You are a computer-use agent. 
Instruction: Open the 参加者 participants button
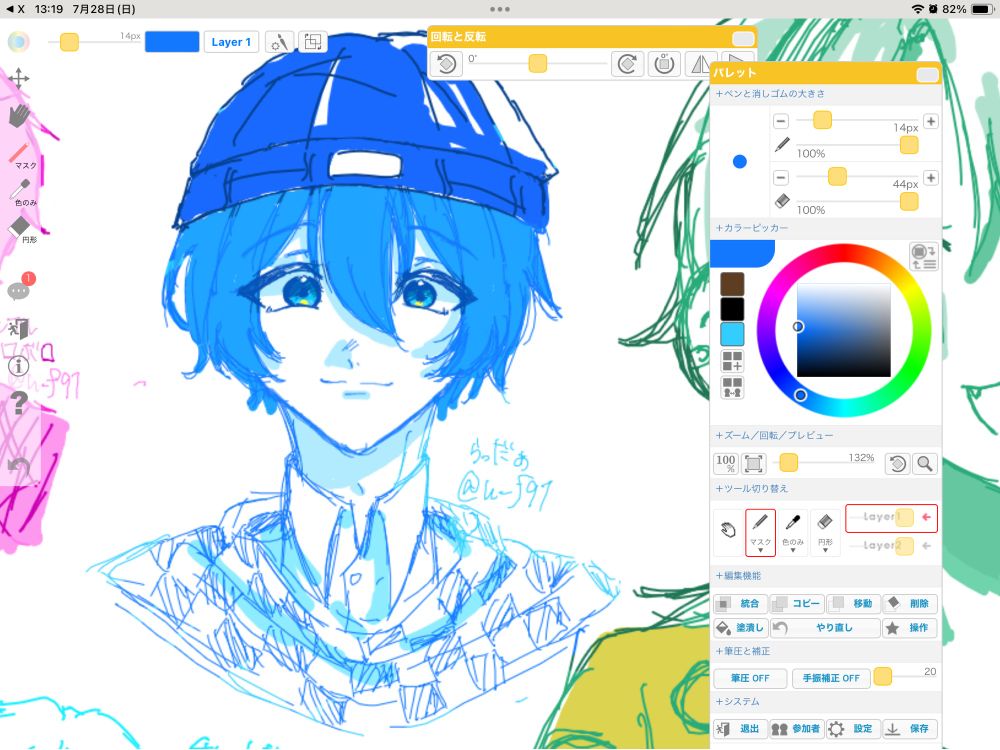click(797, 728)
